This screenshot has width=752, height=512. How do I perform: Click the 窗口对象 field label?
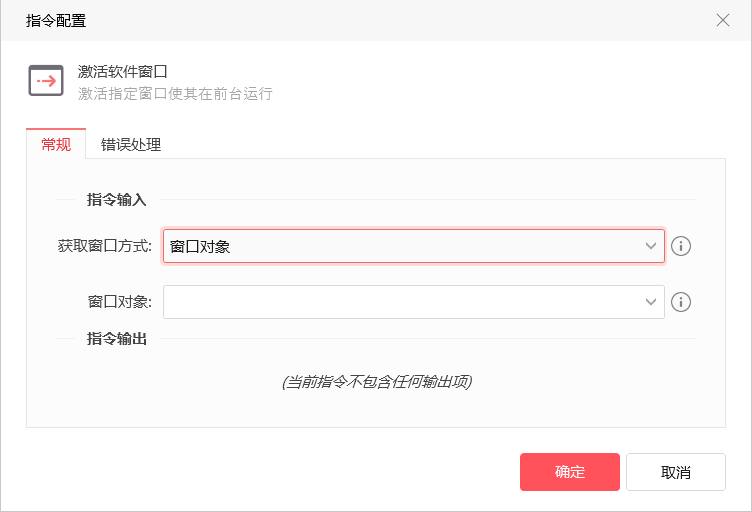point(120,302)
